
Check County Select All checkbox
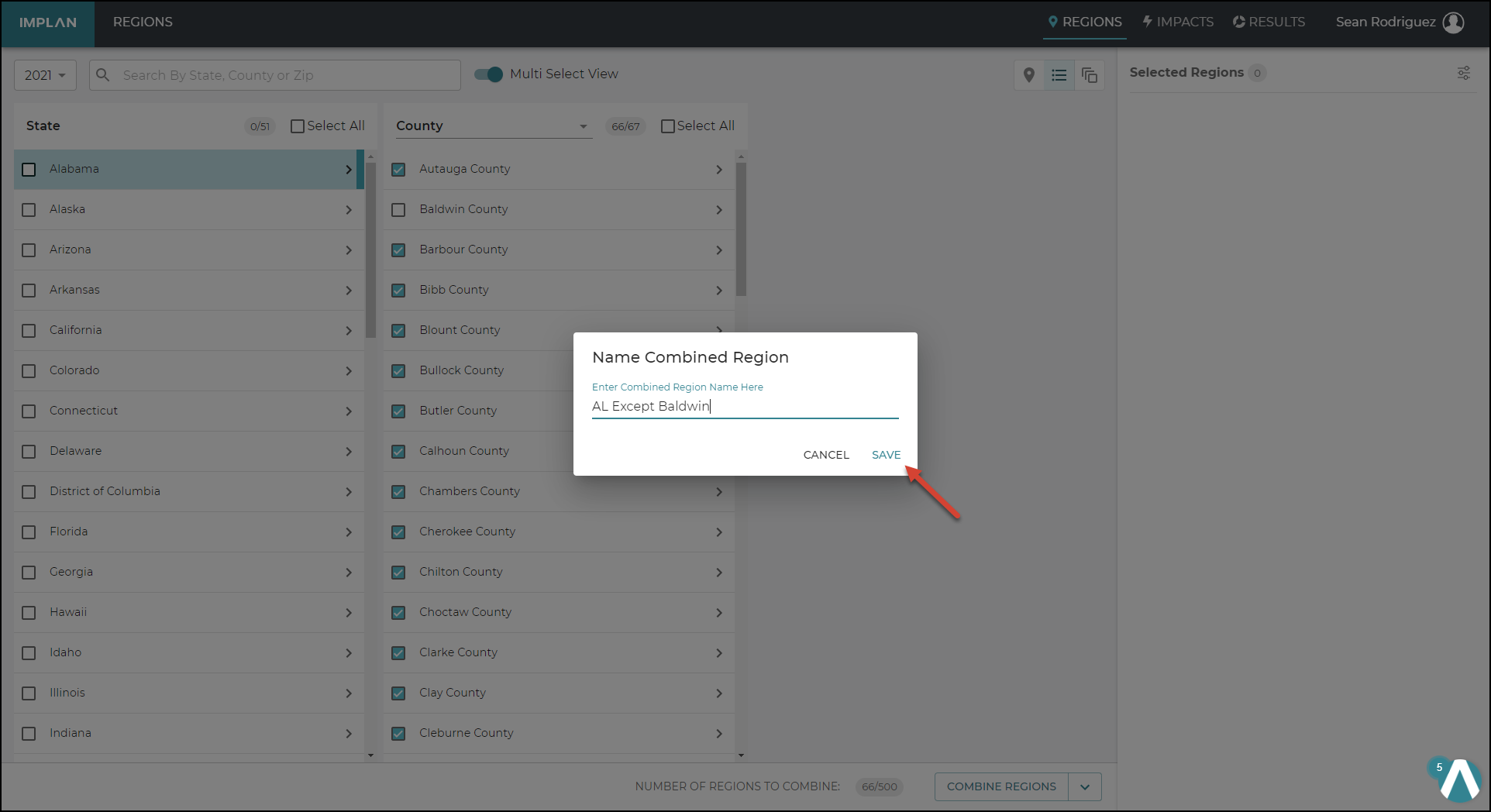click(668, 126)
